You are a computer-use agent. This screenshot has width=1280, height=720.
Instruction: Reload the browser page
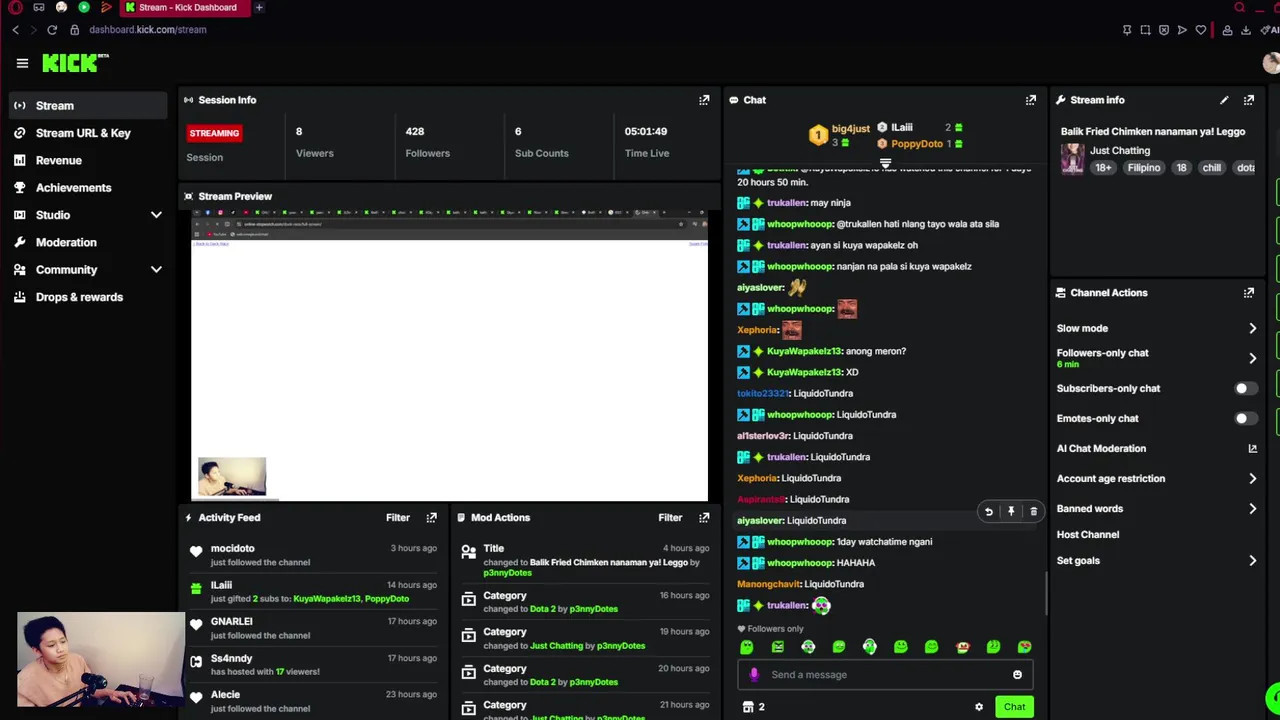(x=52, y=30)
